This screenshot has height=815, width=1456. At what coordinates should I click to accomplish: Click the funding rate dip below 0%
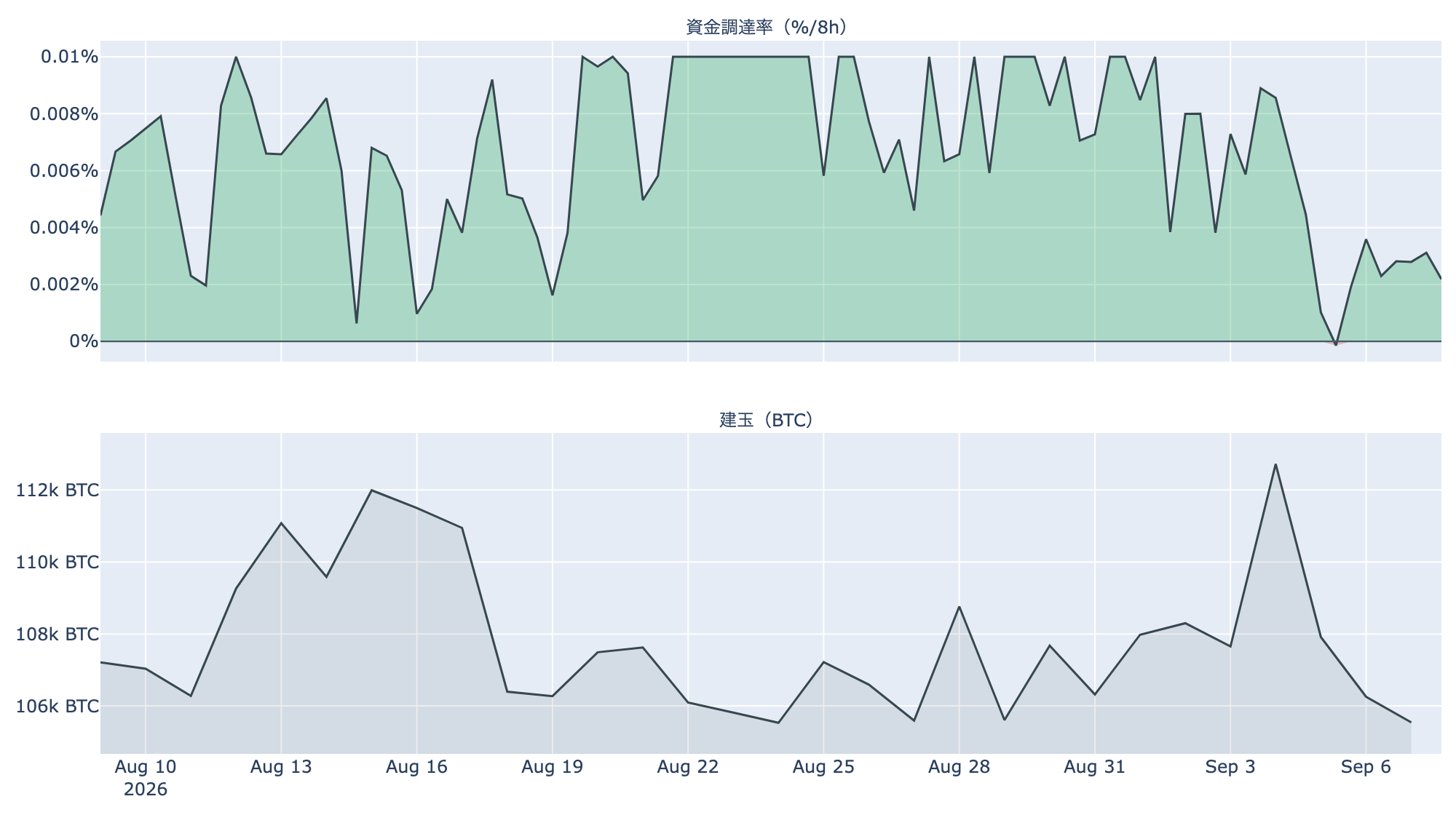pos(1336,344)
